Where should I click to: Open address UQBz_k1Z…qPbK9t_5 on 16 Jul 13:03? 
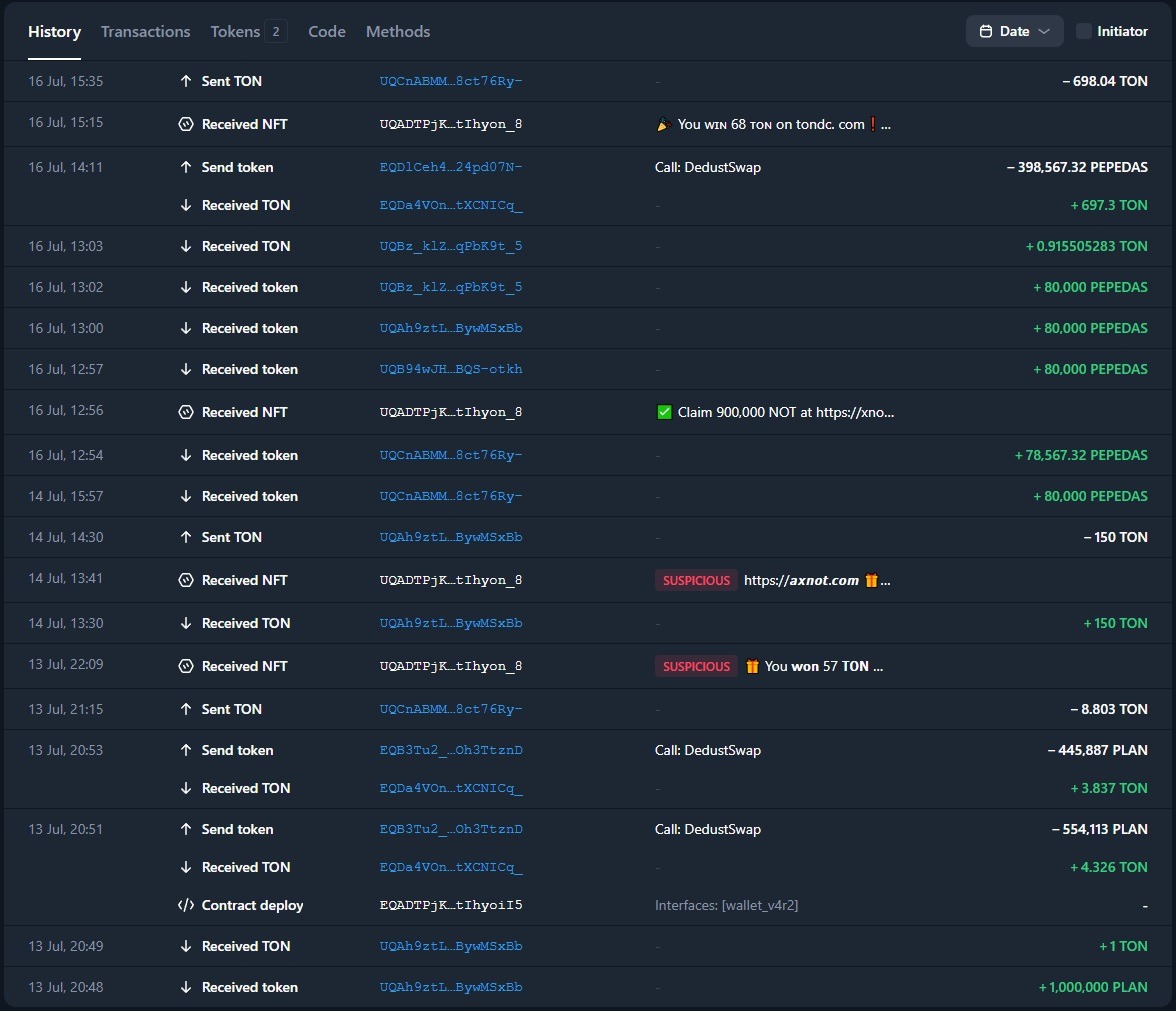[x=451, y=246]
